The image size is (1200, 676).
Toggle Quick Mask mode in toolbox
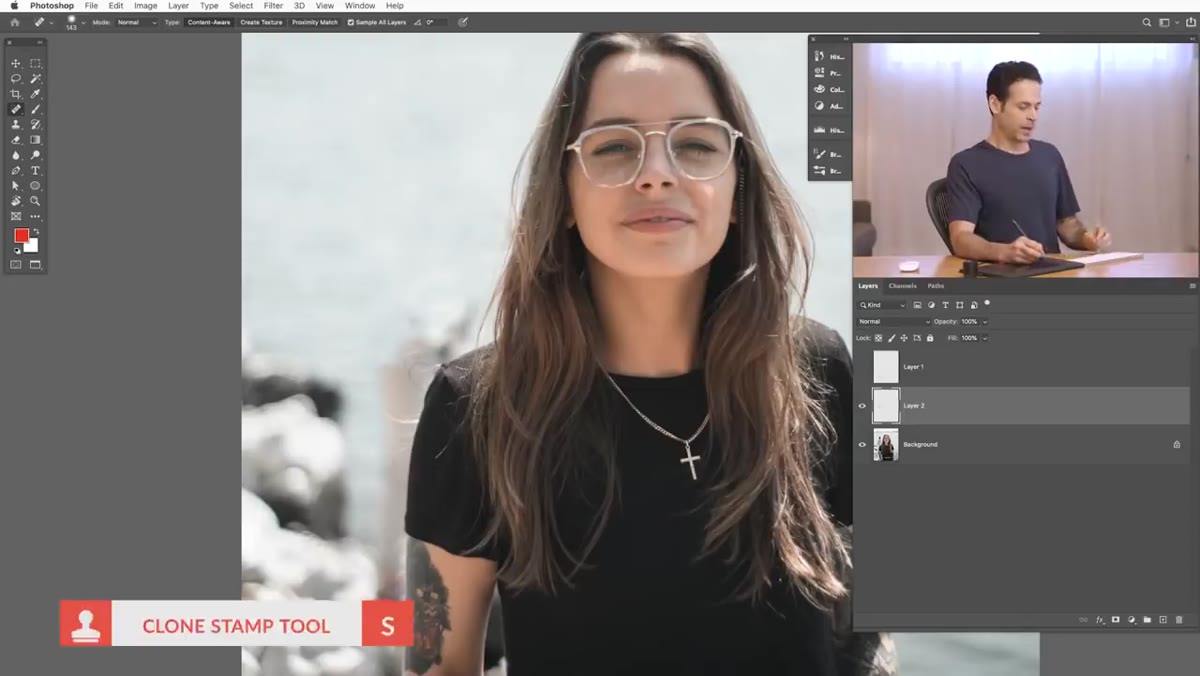click(x=16, y=265)
